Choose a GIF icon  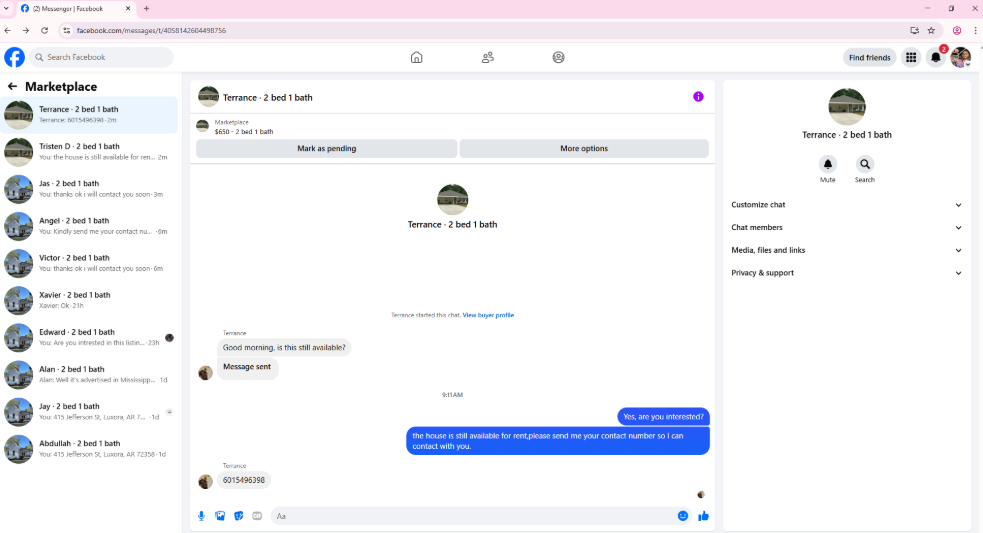pyautogui.click(x=257, y=516)
